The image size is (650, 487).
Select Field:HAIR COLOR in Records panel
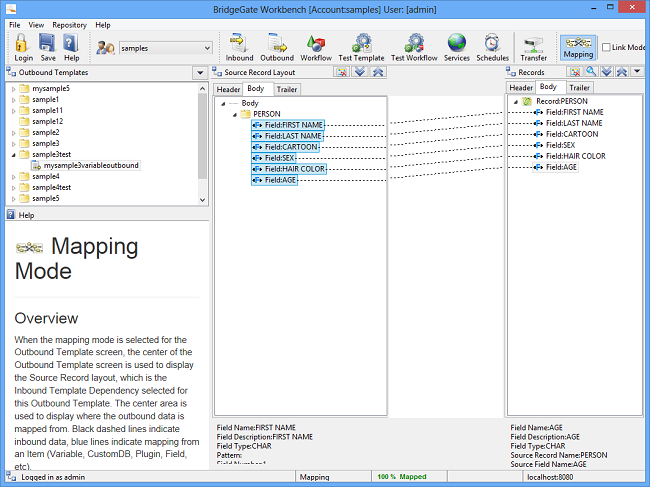[570, 156]
